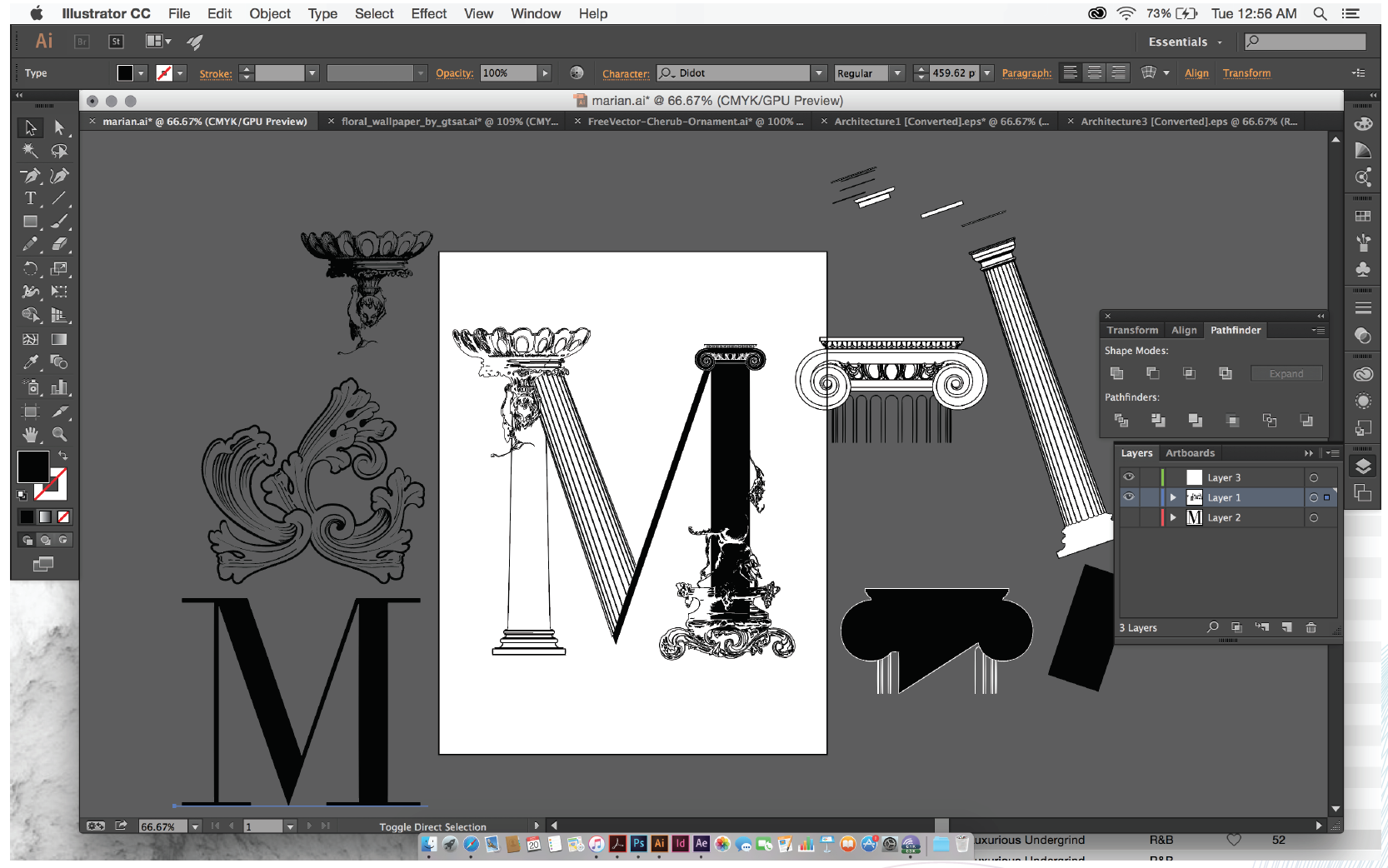Click Paragraph link in control bar
Screen dimensions: 1388x868
1026,73
